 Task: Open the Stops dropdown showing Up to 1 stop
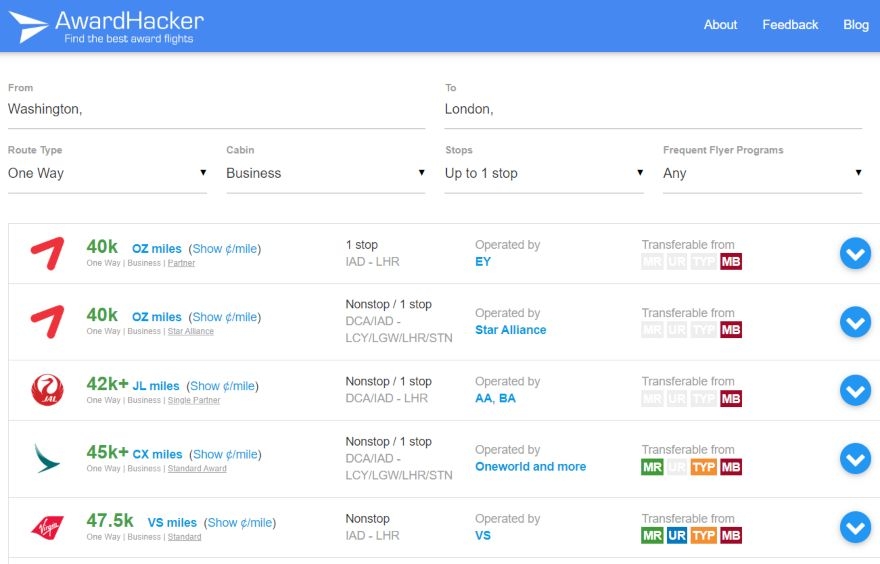[544, 173]
